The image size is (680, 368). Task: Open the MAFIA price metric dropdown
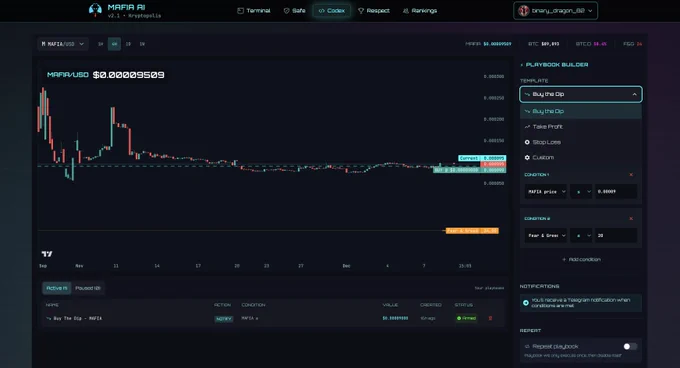click(546, 191)
